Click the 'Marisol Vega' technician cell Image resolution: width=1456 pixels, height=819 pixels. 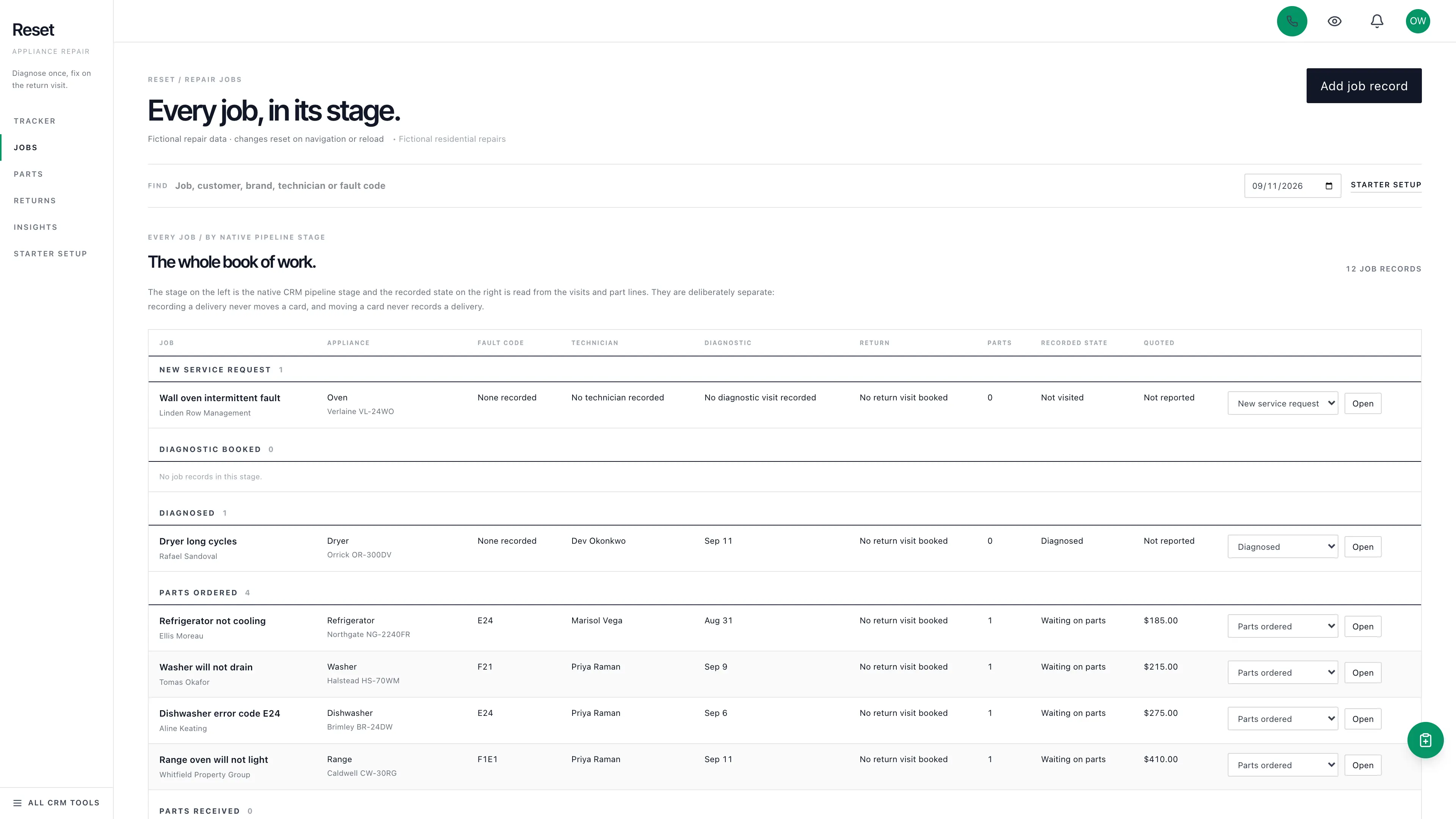[596, 621]
